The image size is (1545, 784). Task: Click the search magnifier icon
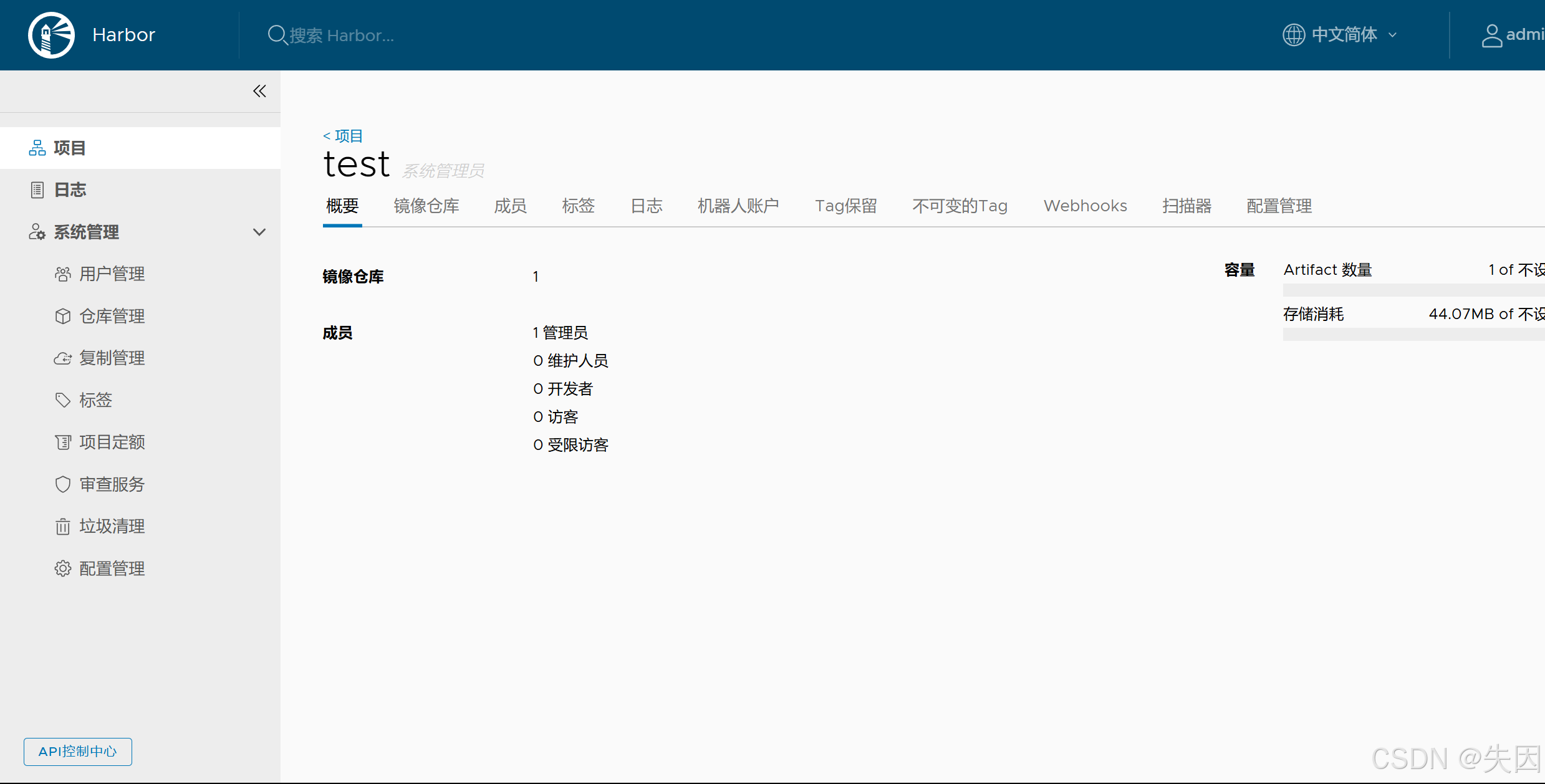(277, 35)
